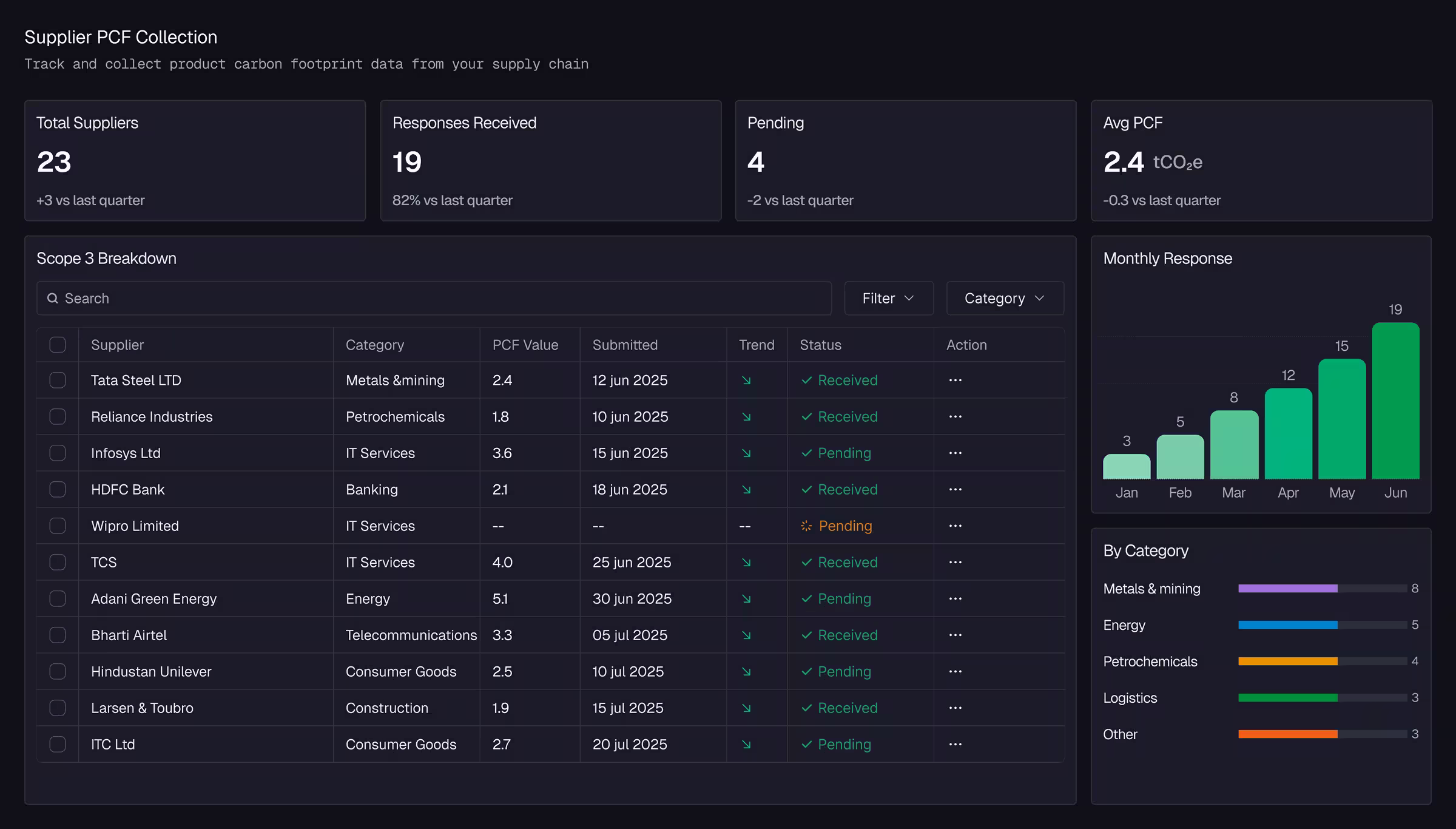Image resolution: width=1456 pixels, height=829 pixels.
Task: Expand the Category dropdown
Action: tap(1005, 298)
